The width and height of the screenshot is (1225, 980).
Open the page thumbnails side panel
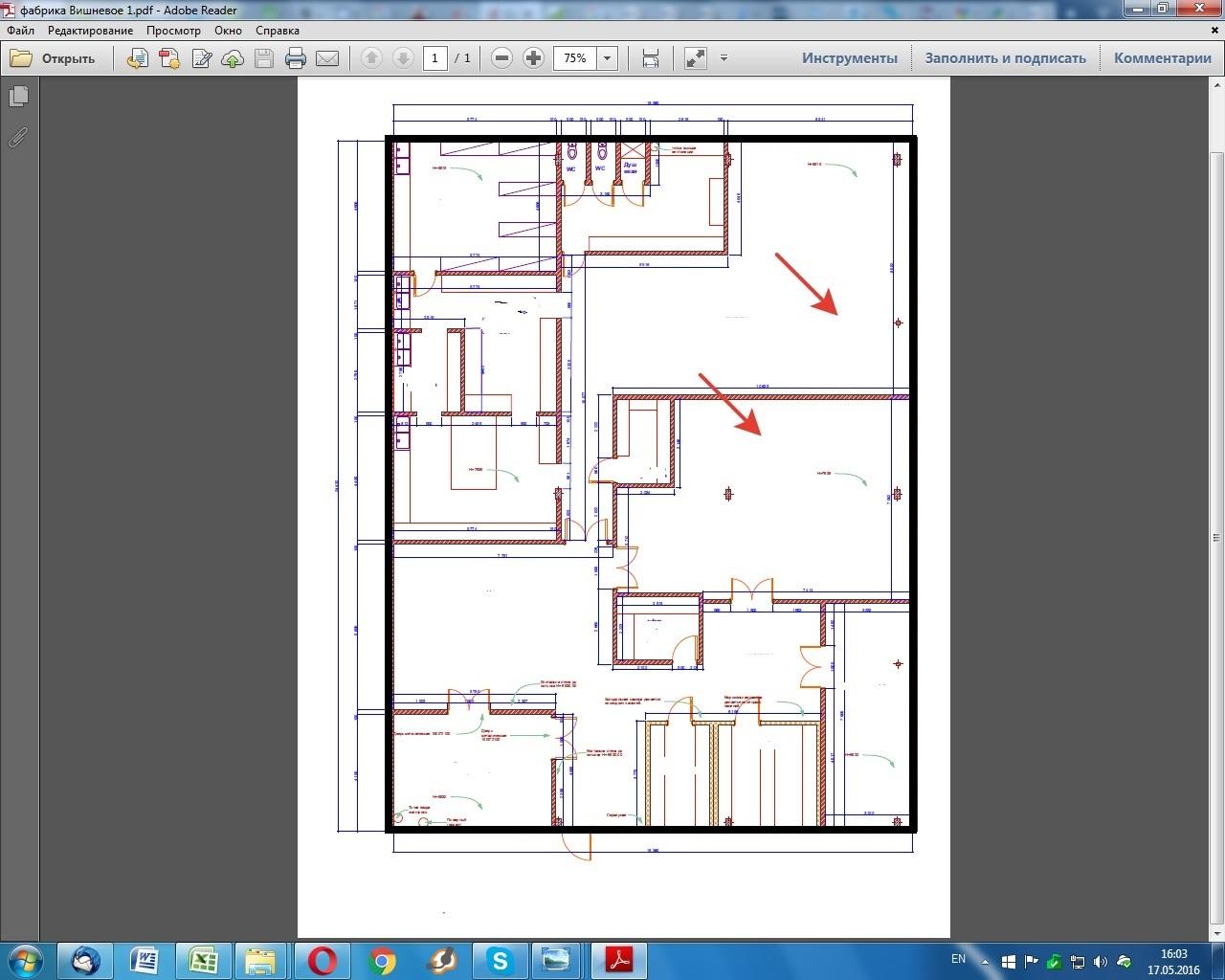(x=18, y=97)
